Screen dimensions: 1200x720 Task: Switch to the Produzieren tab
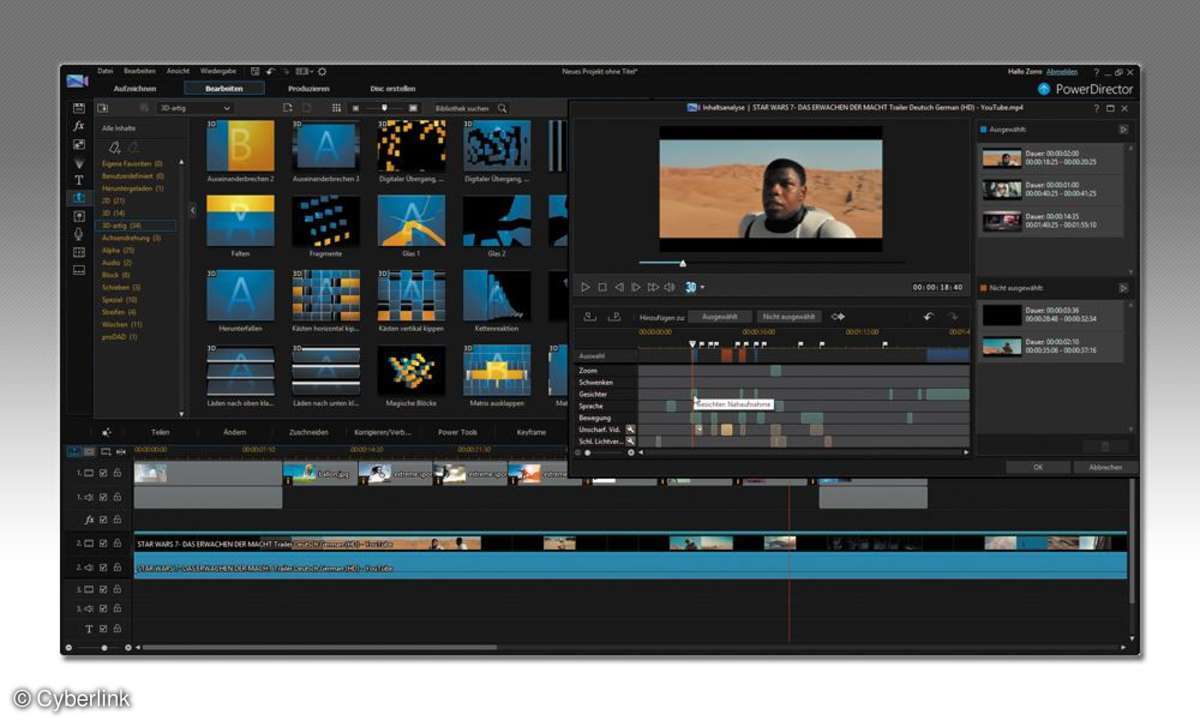coord(308,88)
